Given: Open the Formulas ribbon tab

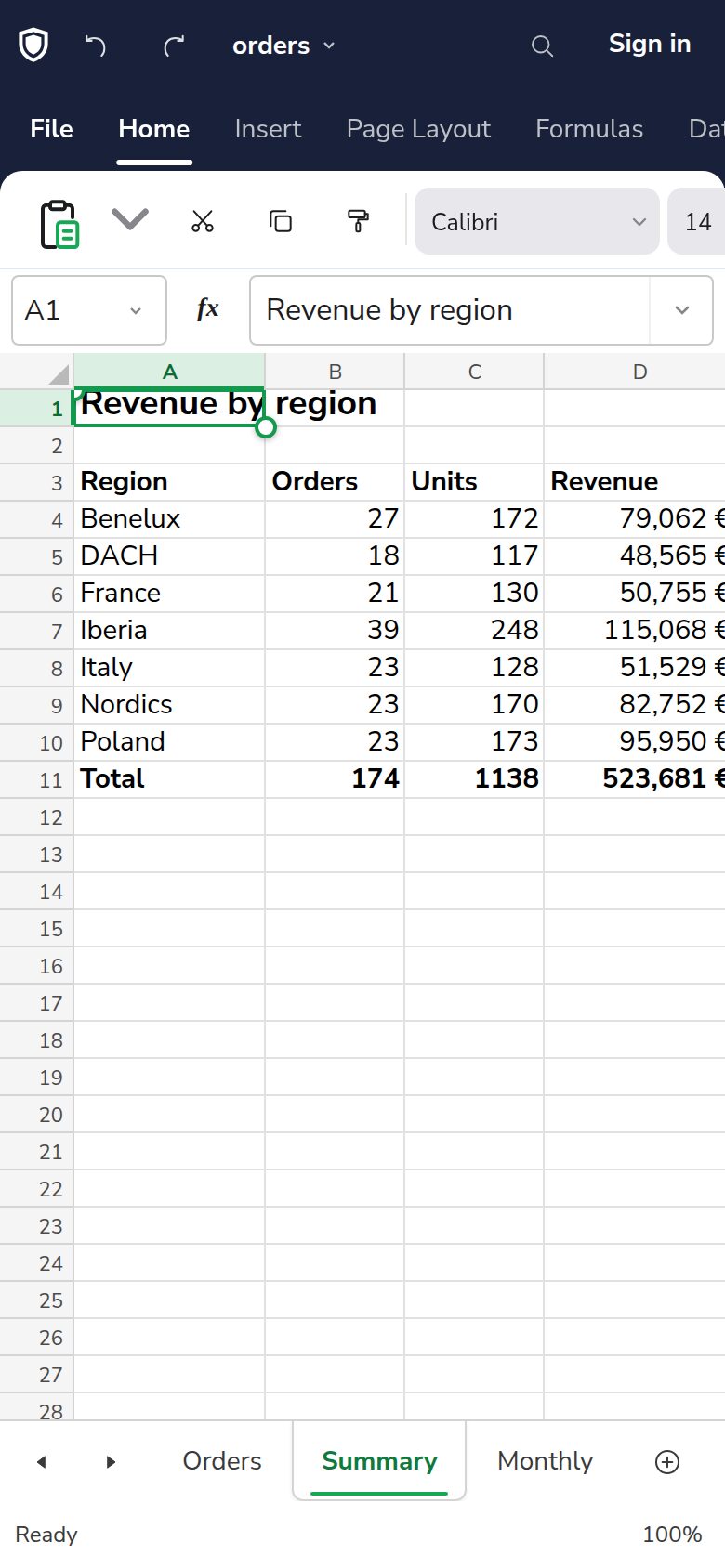Looking at the screenshot, I should click(589, 129).
